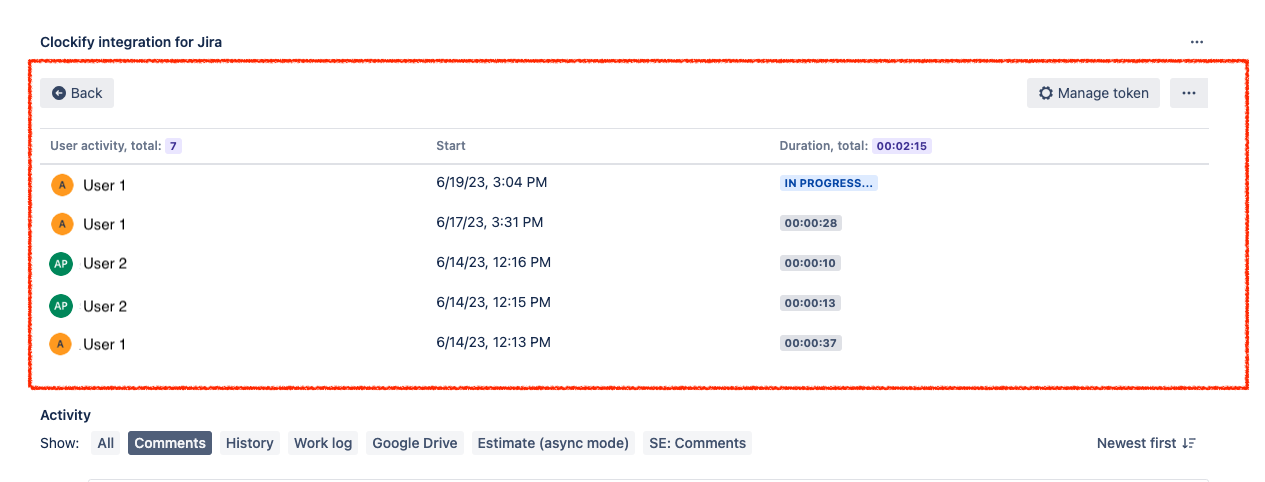Viewport: 1265px width, 482px height.
Task: Click the 00:00:10 duration badge
Action: pyautogui.click(x=811, y=263)
